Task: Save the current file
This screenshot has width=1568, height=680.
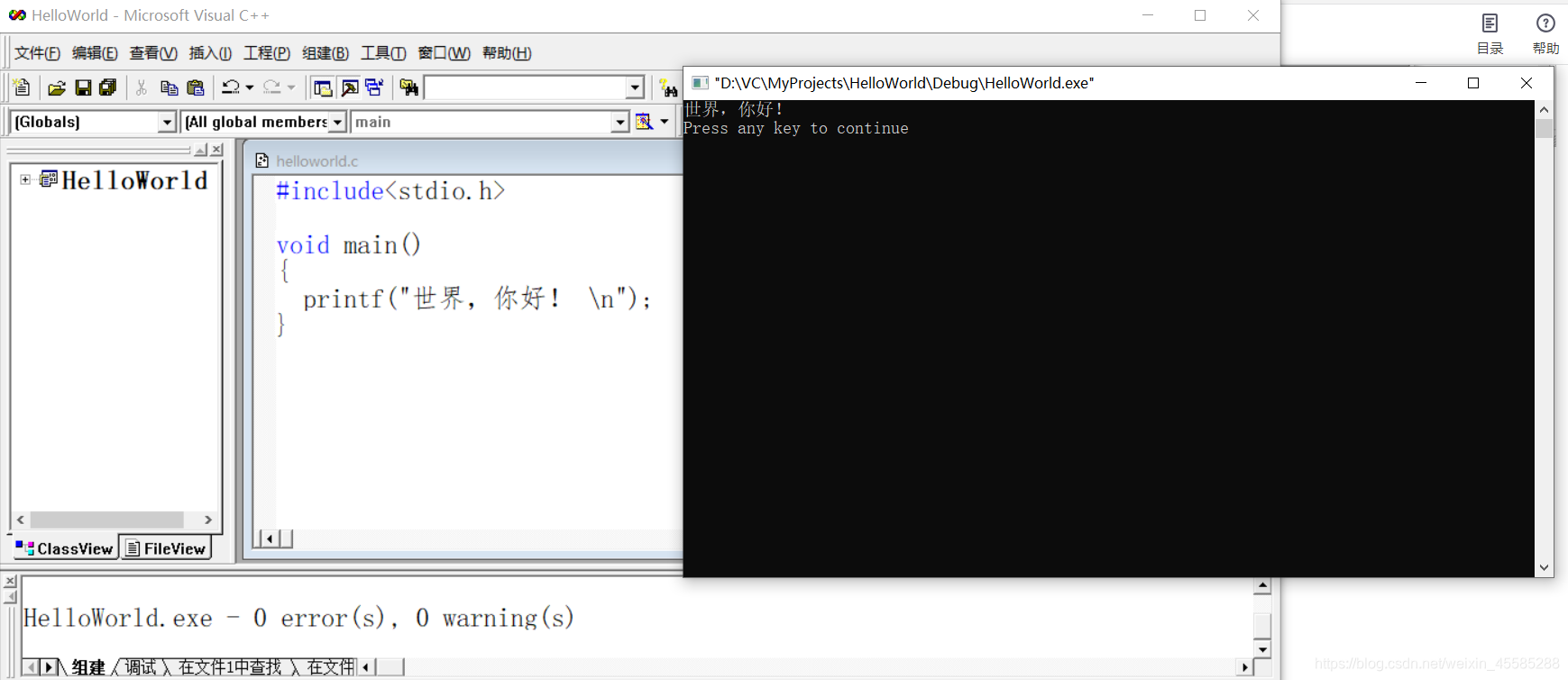Action: point(83,87)
